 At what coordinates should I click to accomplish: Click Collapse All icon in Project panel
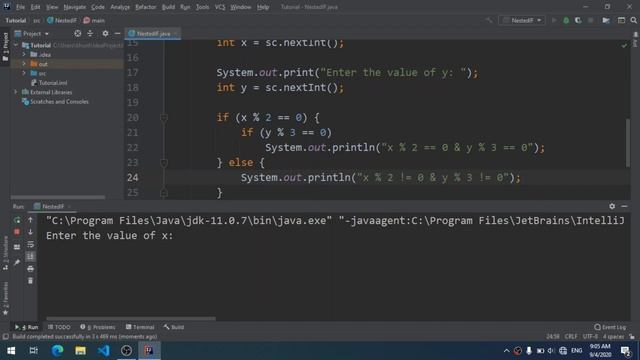click(90, 33)
